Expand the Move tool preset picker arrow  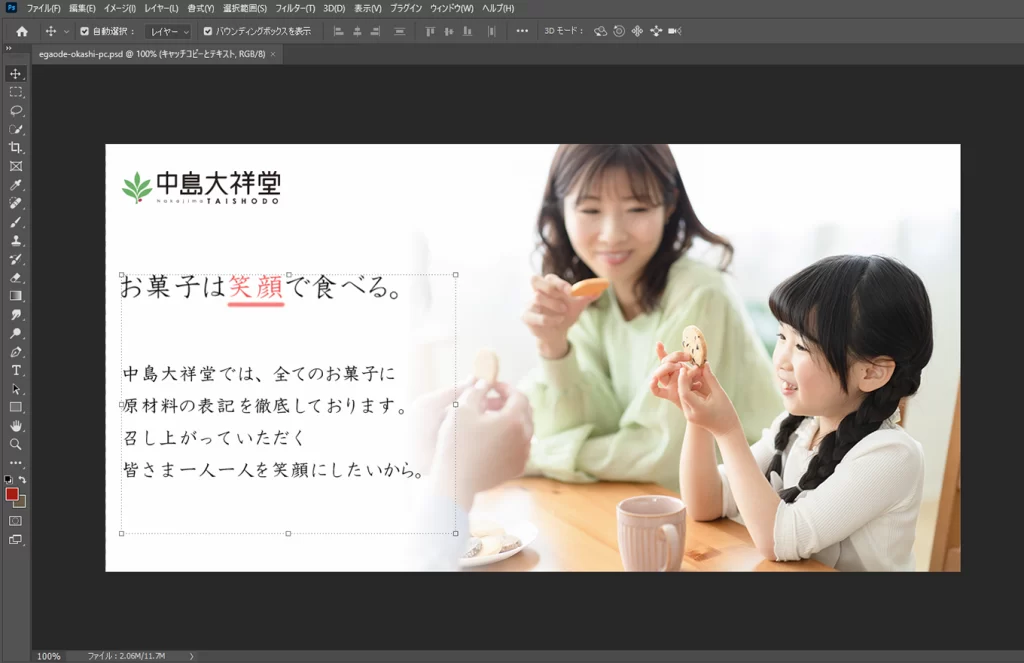pyautogui.click(x=66, y=31)
